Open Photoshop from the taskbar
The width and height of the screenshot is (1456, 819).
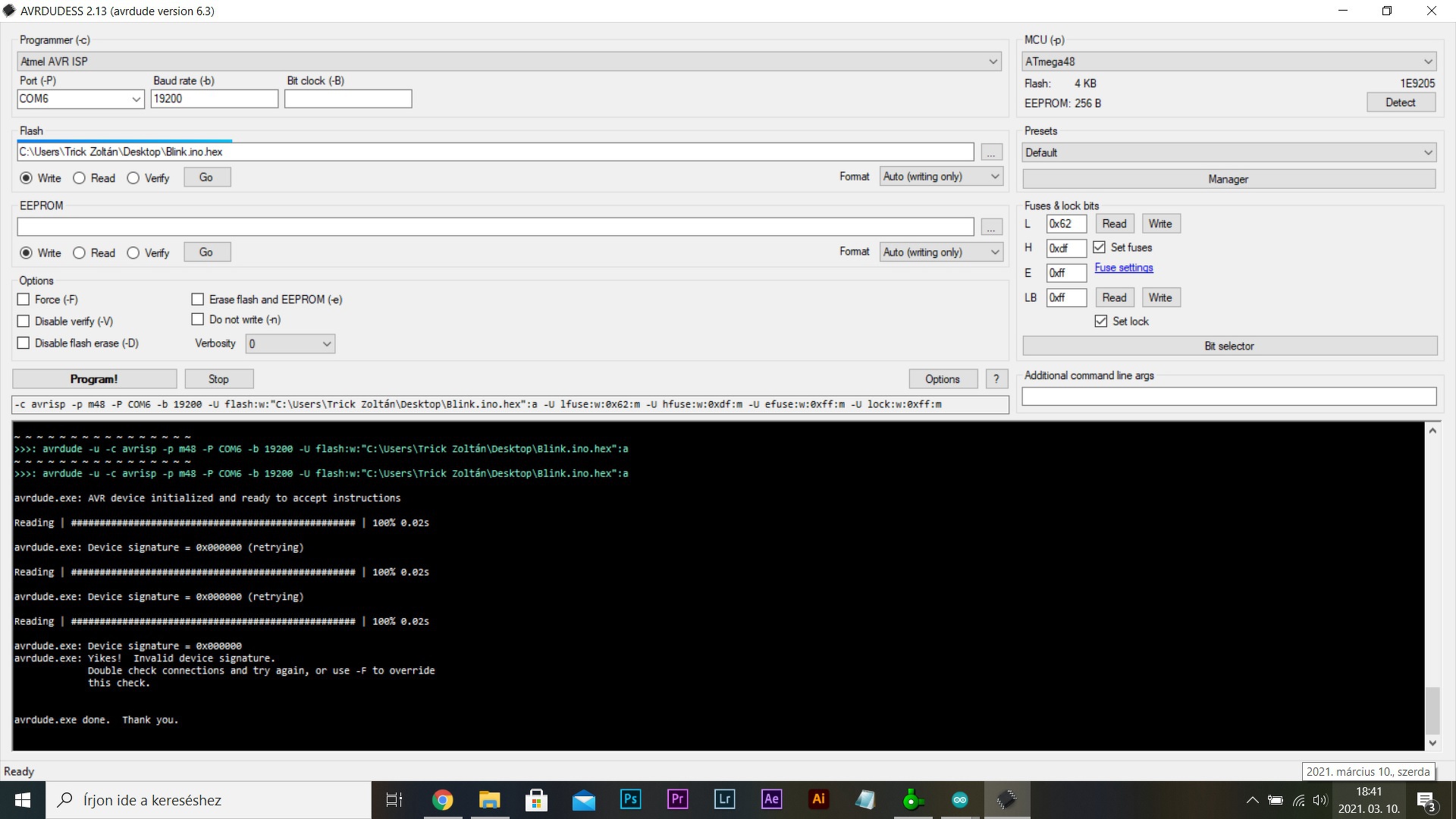click(x=630, y=799)
